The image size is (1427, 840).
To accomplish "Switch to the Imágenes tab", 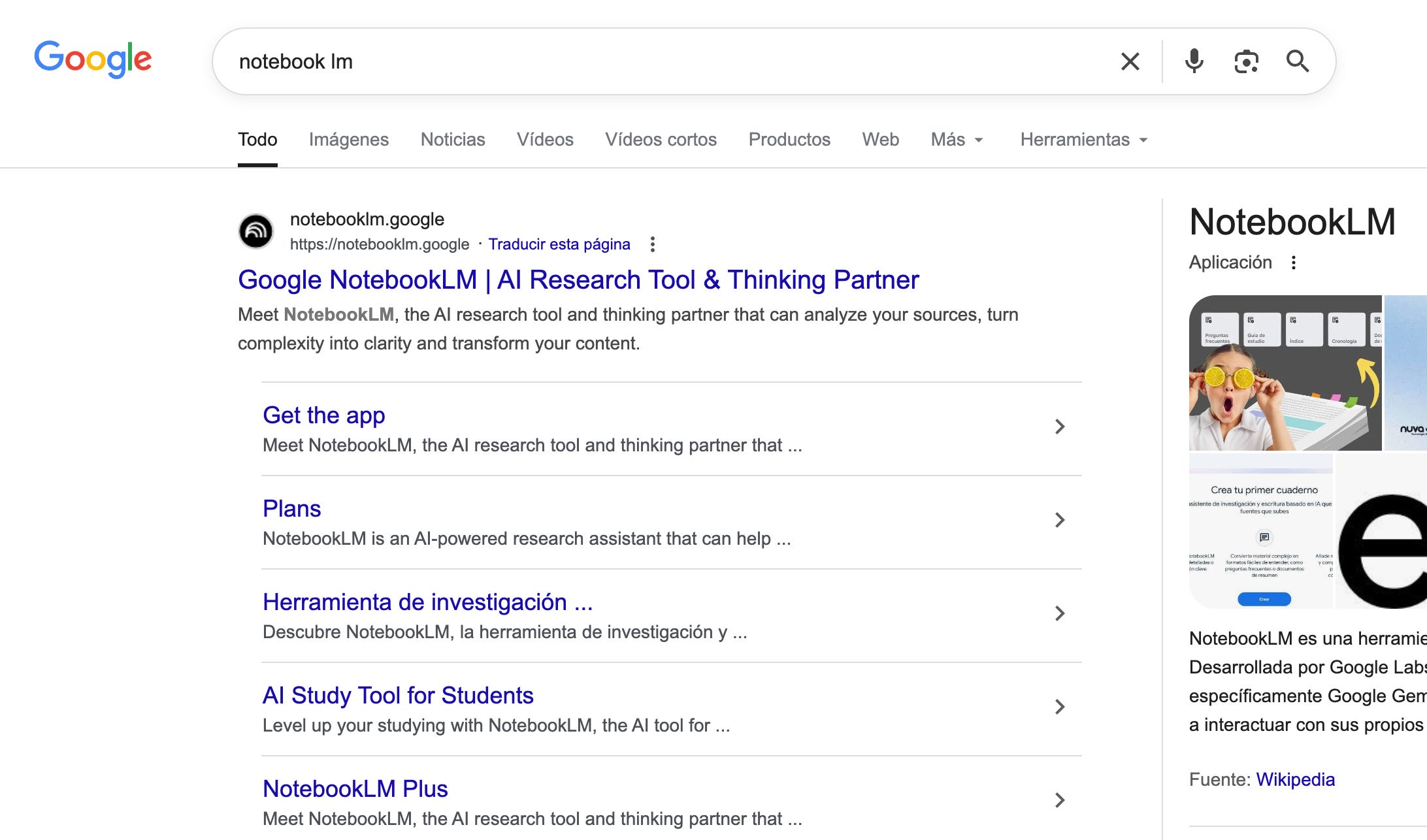I will [x=348, y=140].
